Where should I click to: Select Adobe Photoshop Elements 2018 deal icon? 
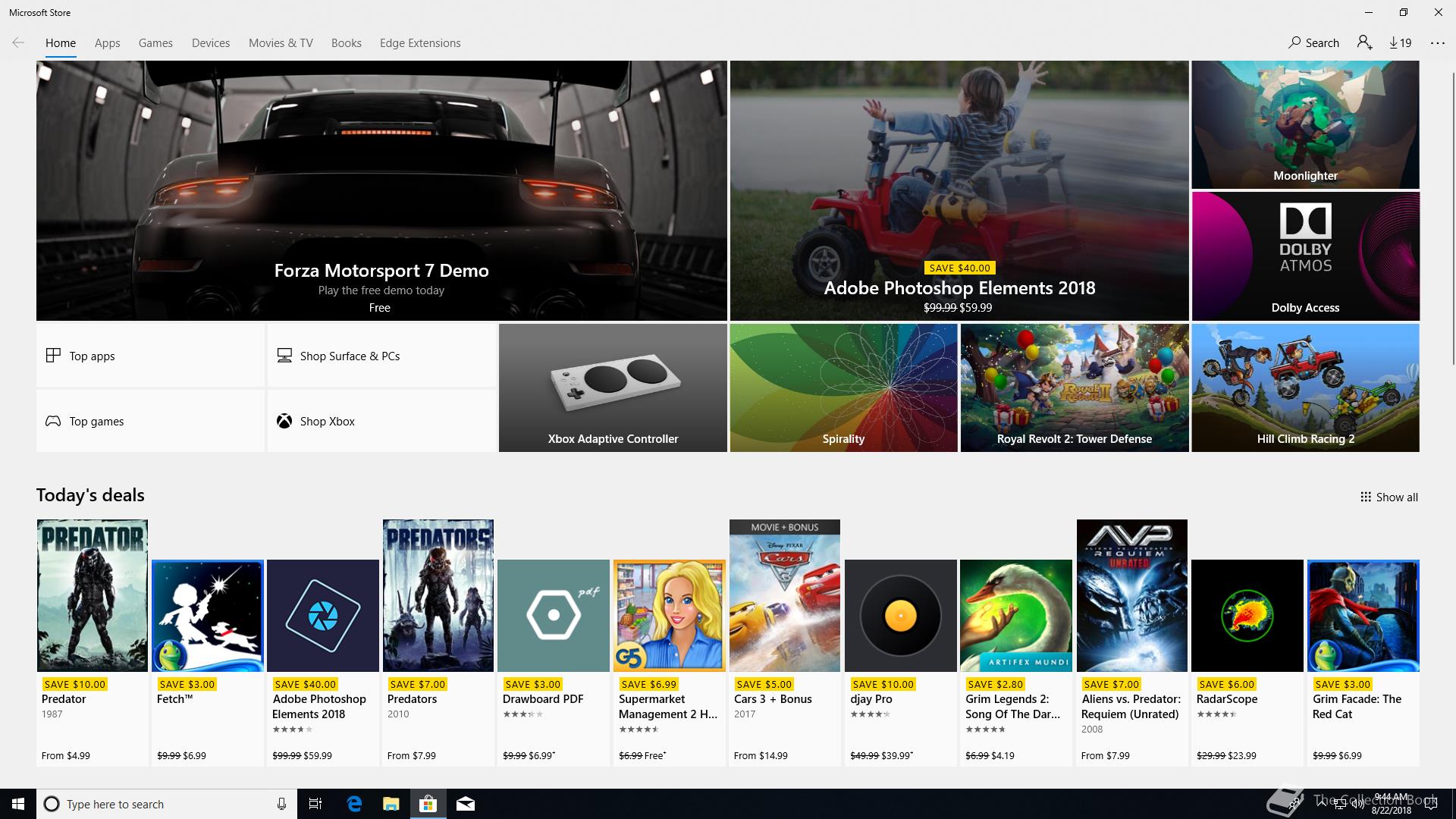click(323, 616)
